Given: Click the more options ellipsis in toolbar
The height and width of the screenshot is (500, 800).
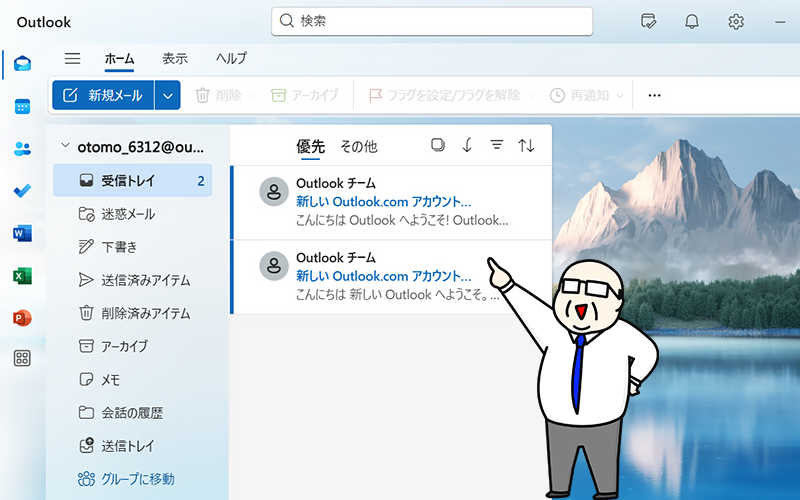Looking at the screenshot, I should coord(655,95).
